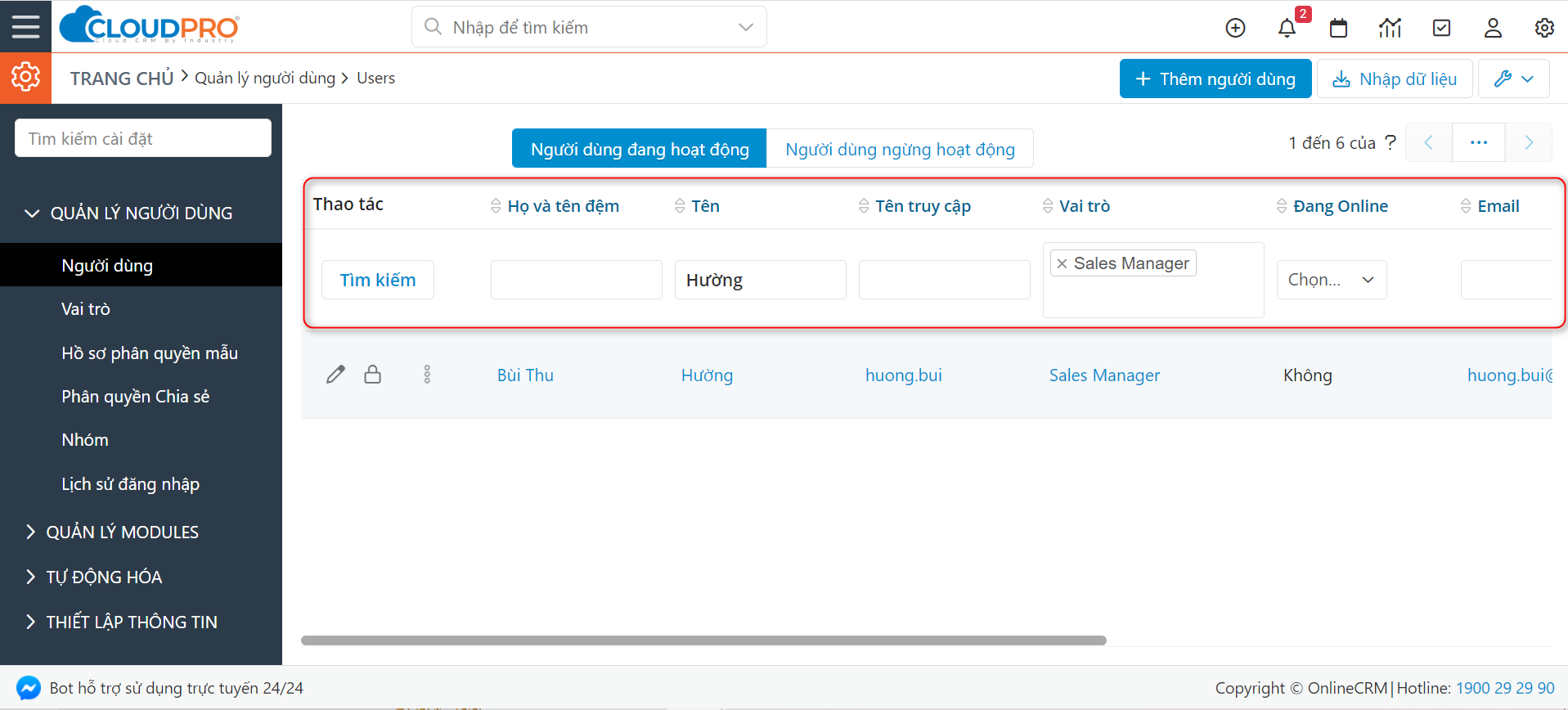Edit user Bùi Thu Hường with pencil icon

pos(335,375)
